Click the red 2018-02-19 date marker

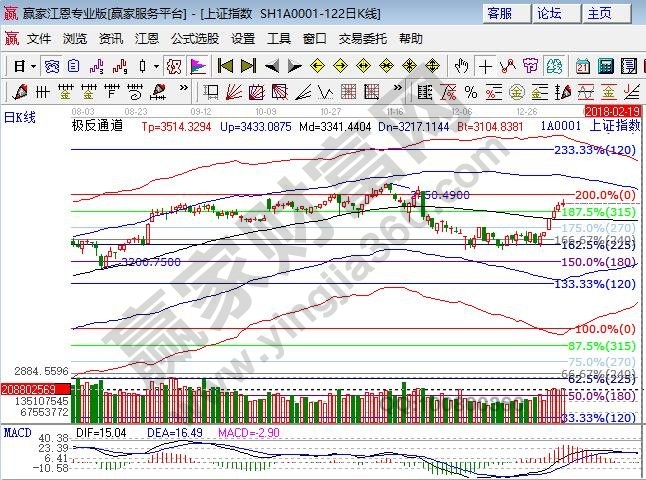[613, 110]
